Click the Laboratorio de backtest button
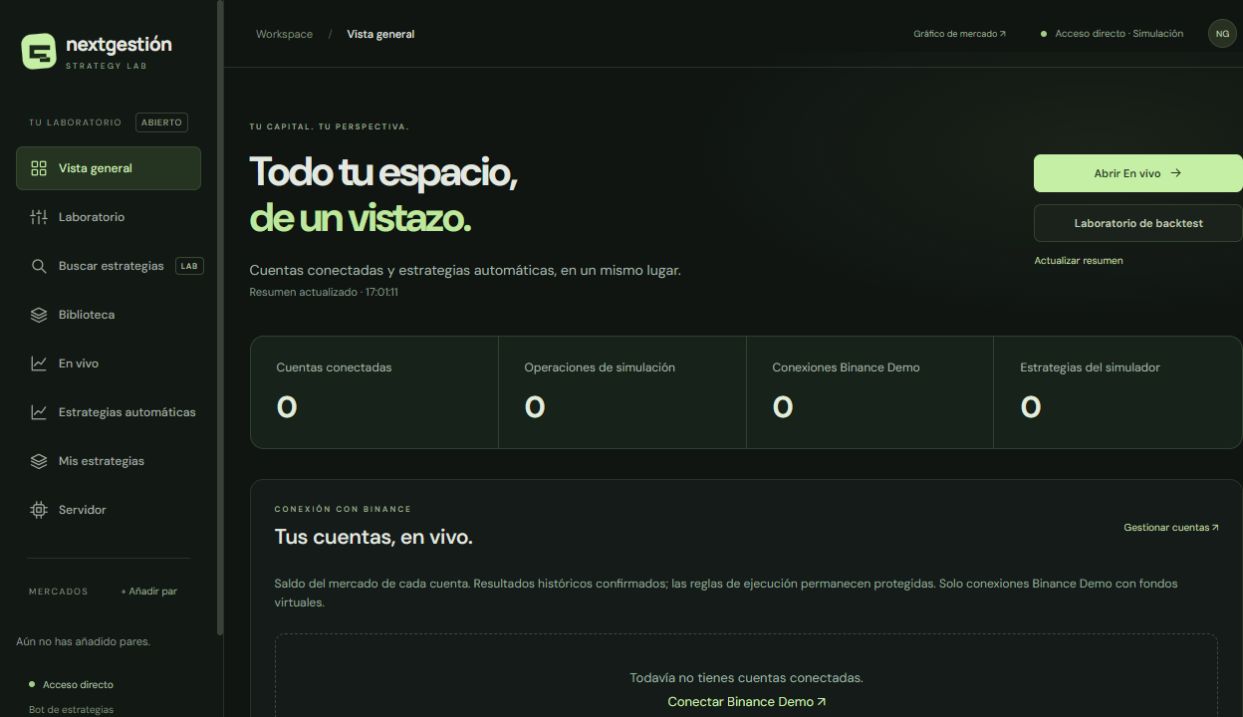Screen dimensions: 1243x717 (1138, 223)
